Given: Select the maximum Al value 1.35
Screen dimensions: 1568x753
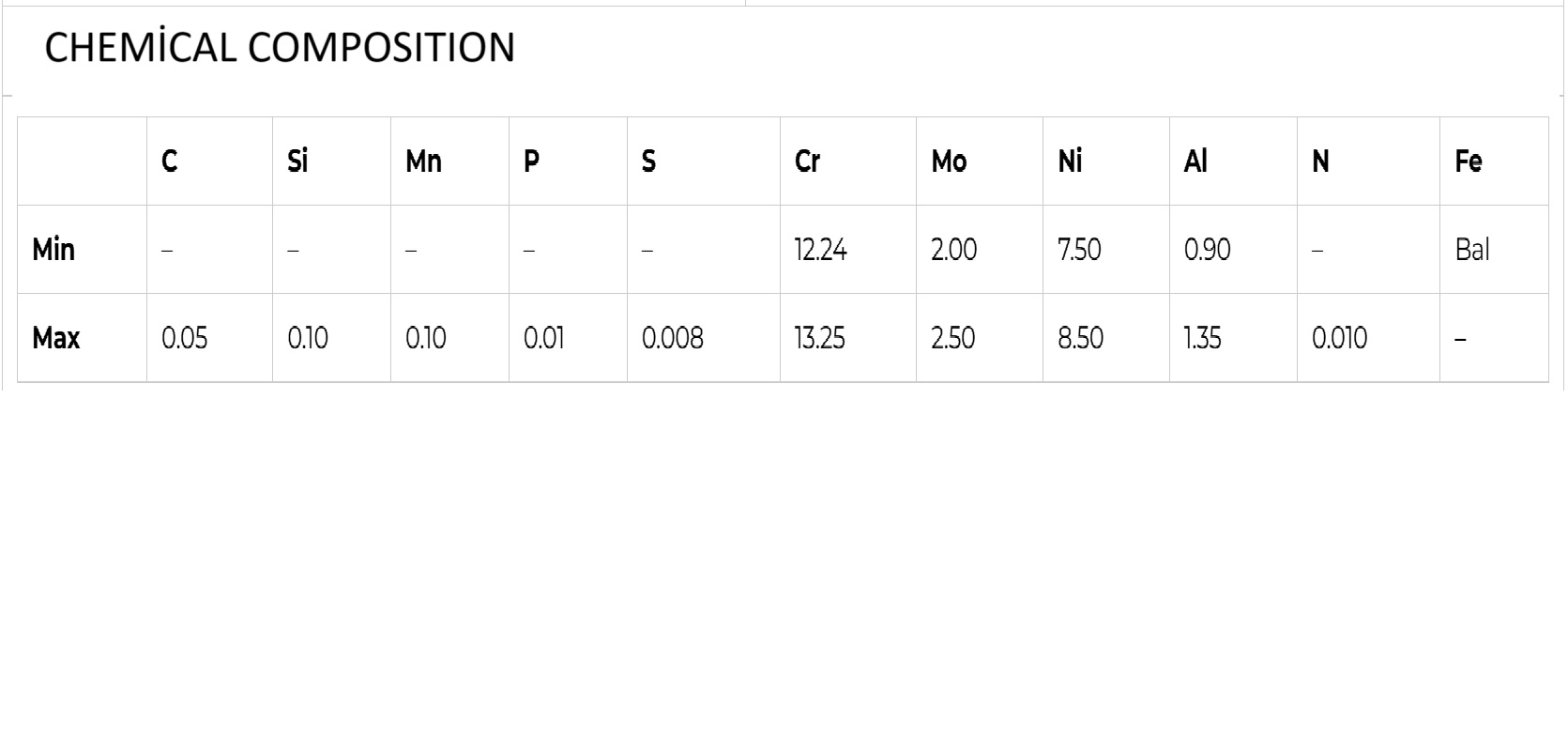Looking at the screenshot, I should click(1202, 338).
